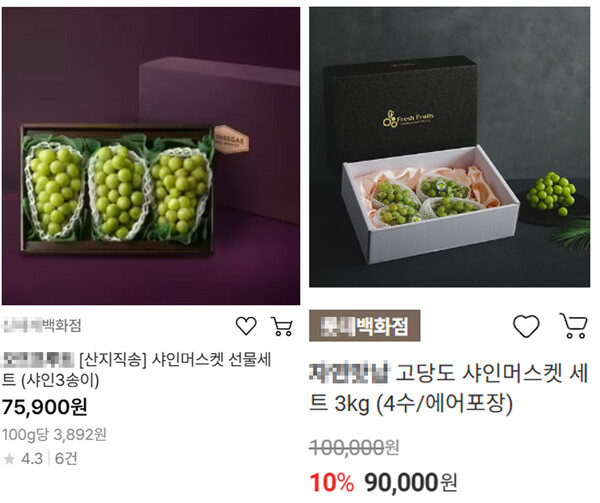Open the black Fresh Fruits box product image
Image resolution: width=600 pixels, height=503 pixels.
point(450,147)
